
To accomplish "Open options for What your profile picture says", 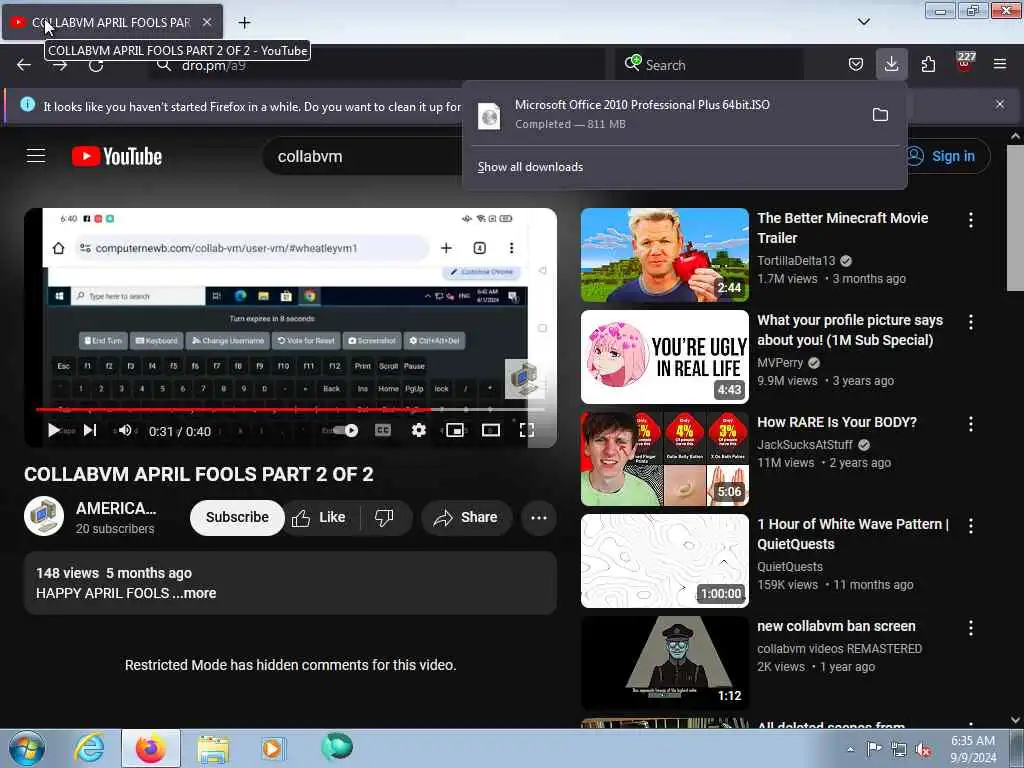I will pyautogui.click(x=971, y=322).
